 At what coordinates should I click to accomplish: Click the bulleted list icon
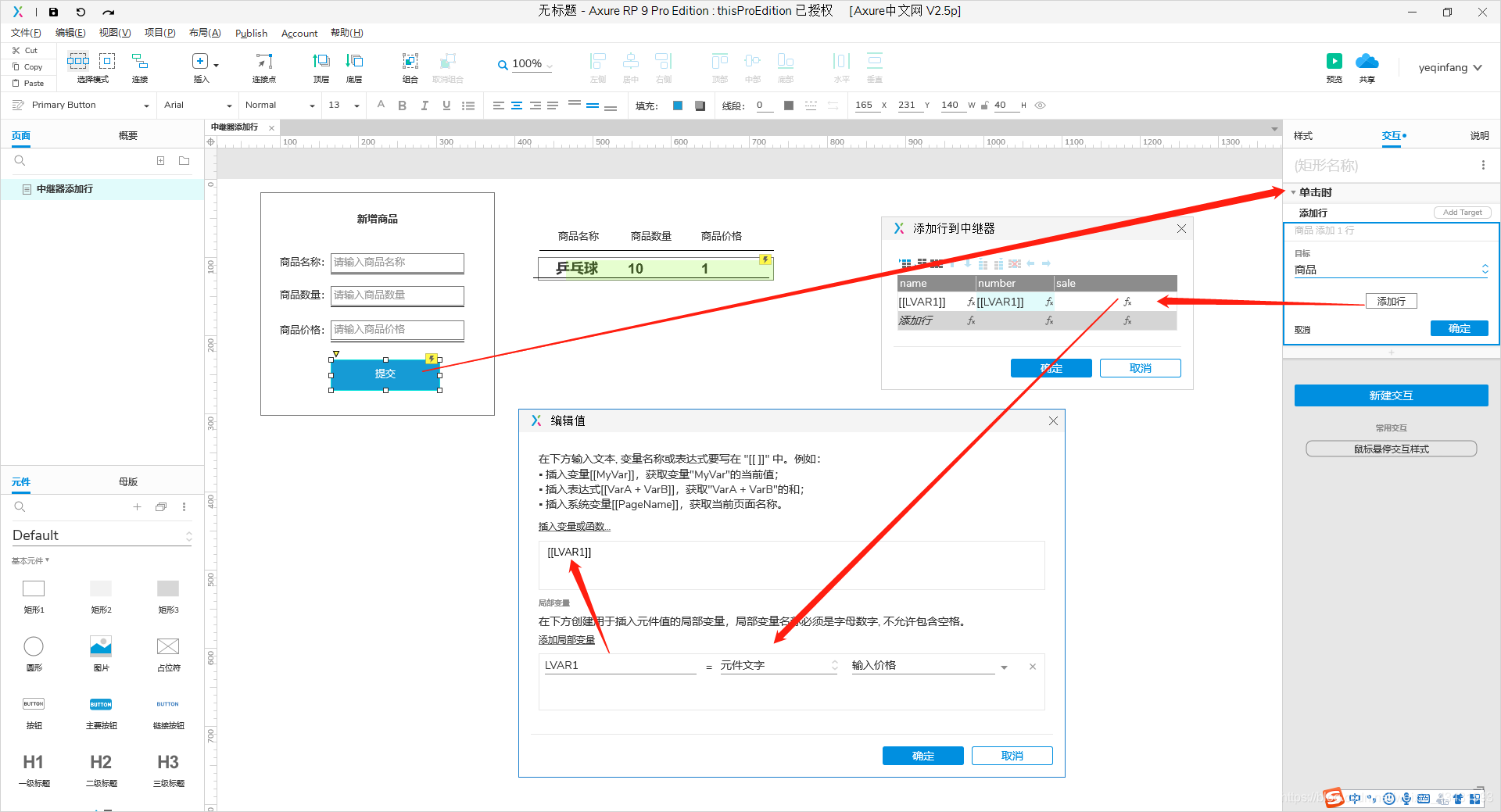point(468,106)
